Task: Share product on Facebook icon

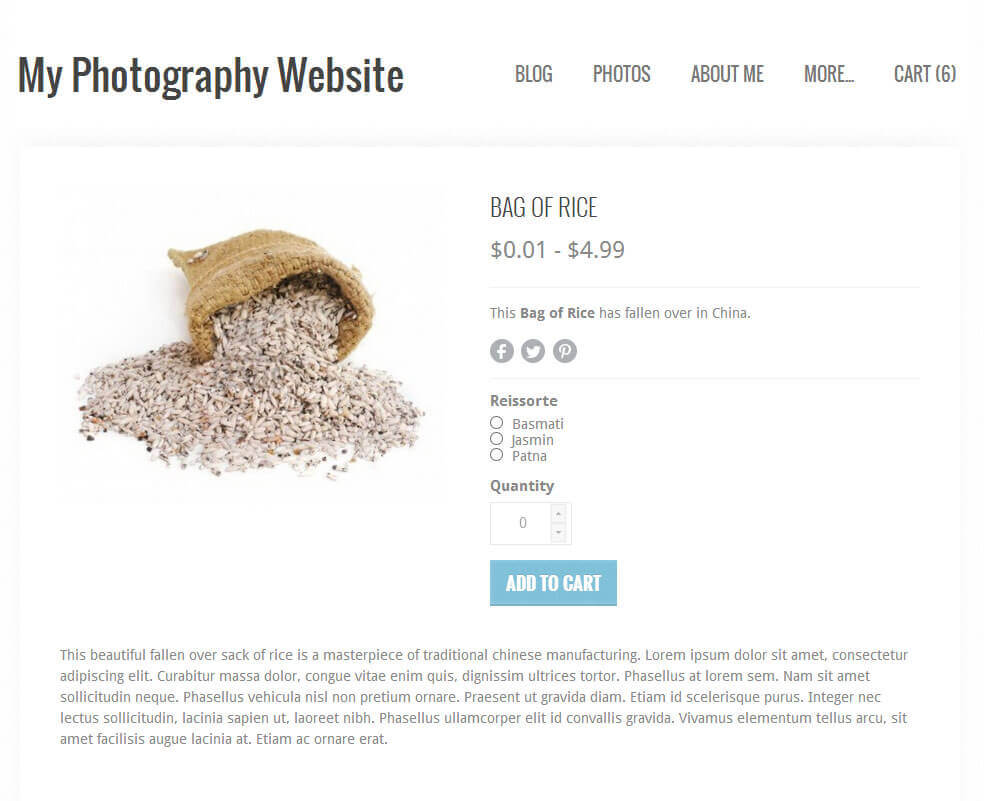Action: coord(501,351)
